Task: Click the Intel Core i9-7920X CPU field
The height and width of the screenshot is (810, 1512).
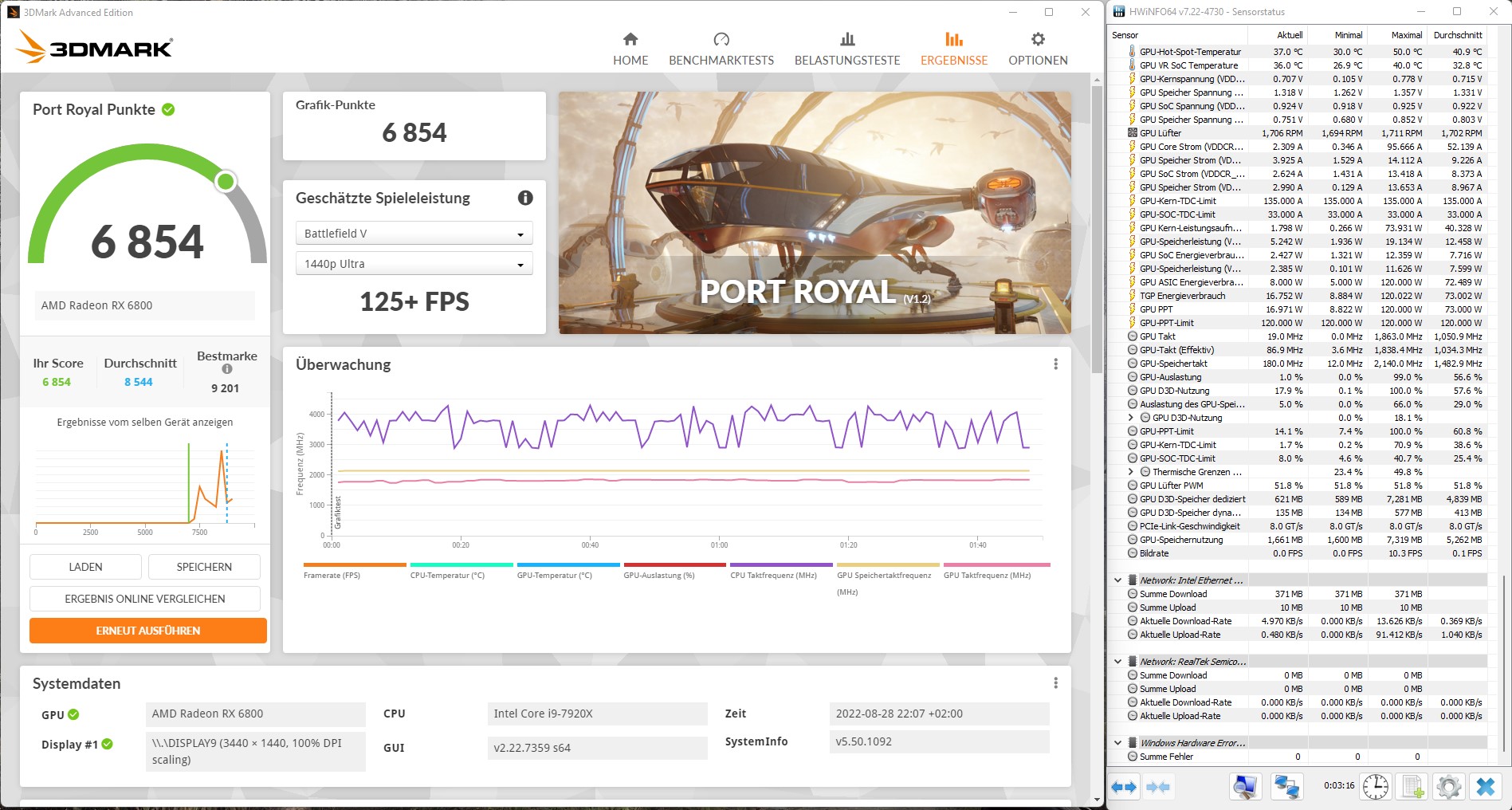Action: pos(597,714)
